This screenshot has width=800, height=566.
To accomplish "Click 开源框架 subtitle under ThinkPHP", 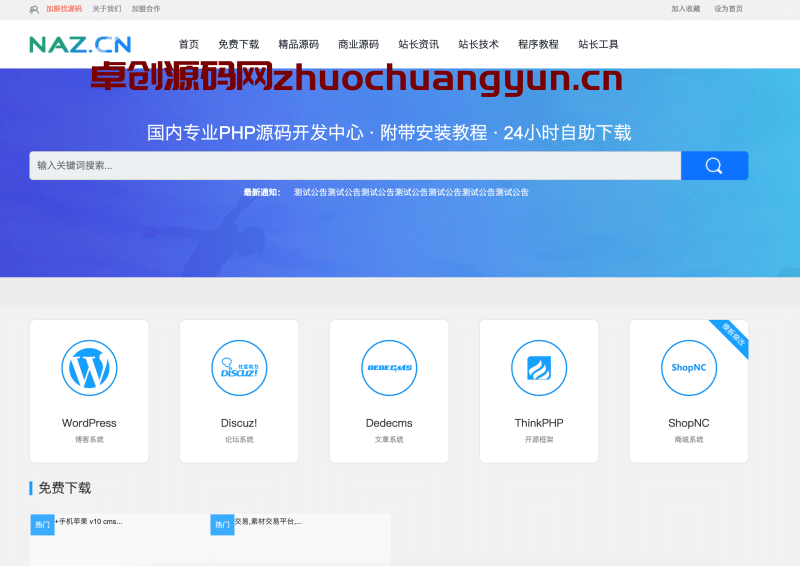I will pos(539,439).
